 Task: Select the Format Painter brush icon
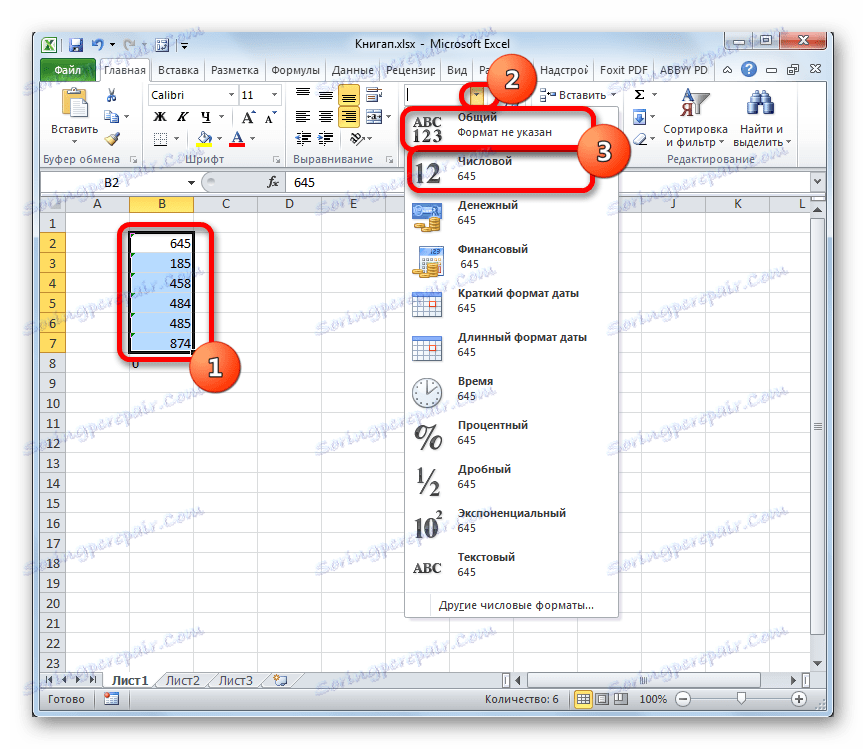(x=112, y=138)
